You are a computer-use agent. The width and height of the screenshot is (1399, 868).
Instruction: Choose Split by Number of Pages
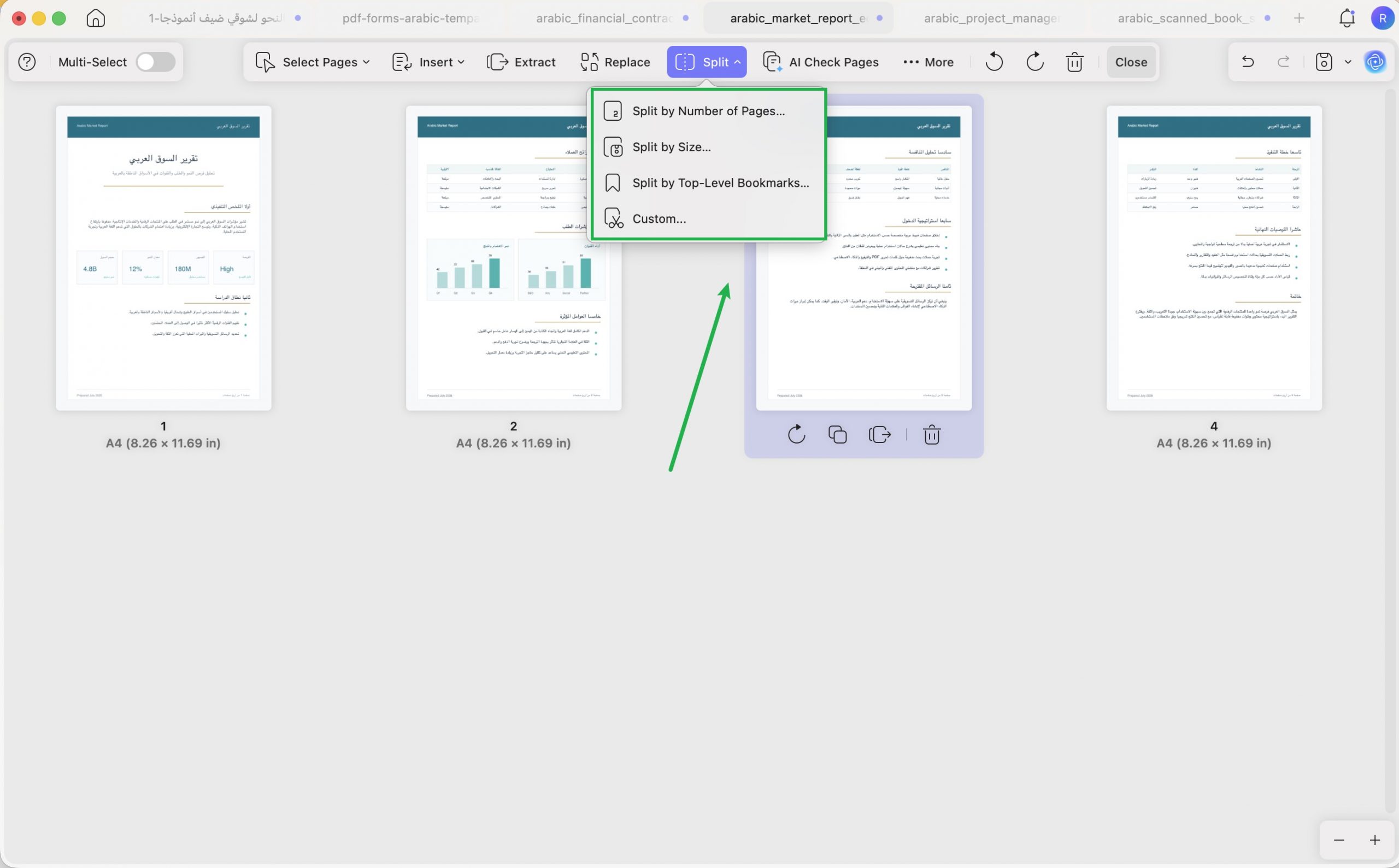pos(709,111)
